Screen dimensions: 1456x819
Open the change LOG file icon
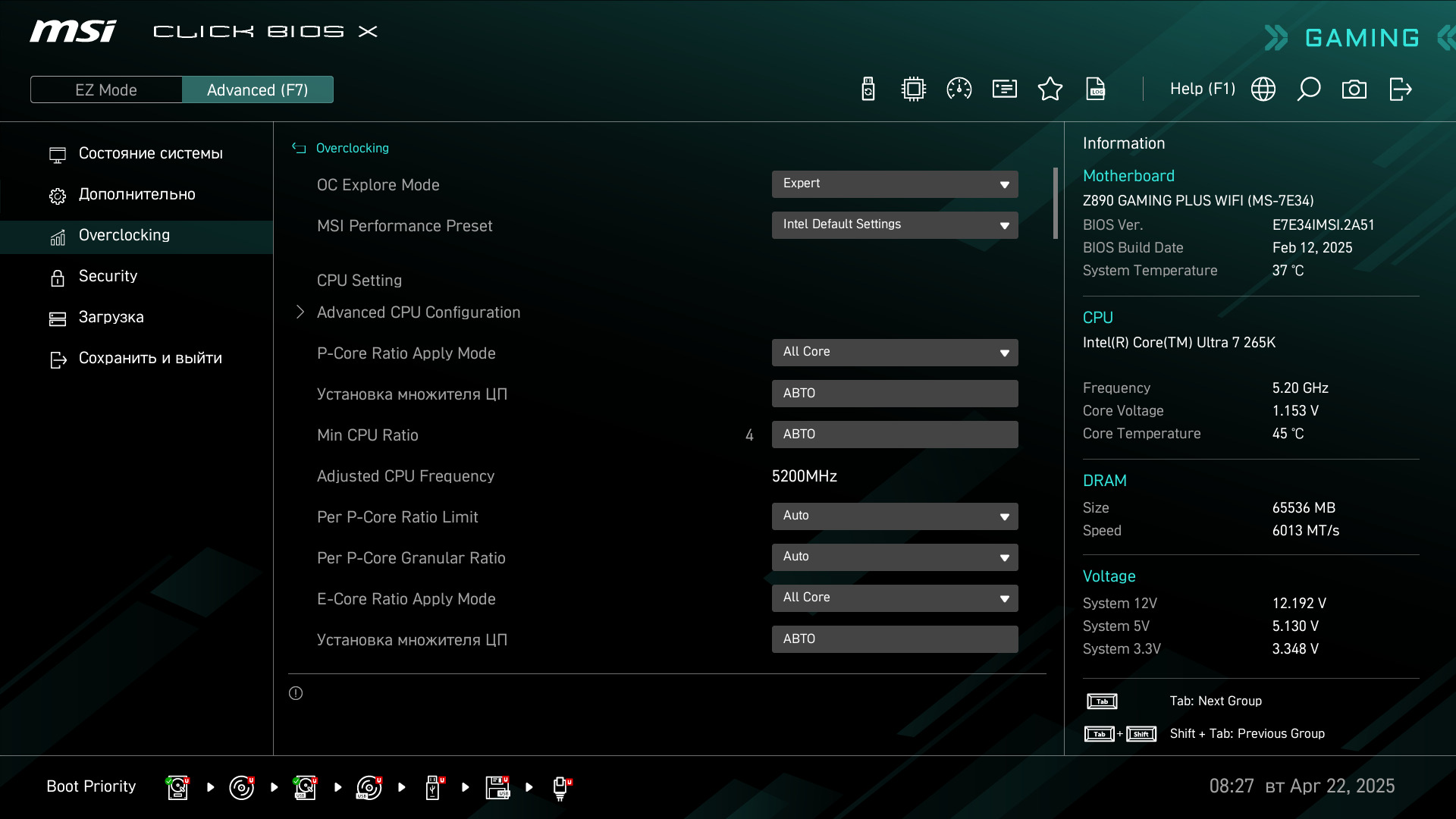(1096, 89)
